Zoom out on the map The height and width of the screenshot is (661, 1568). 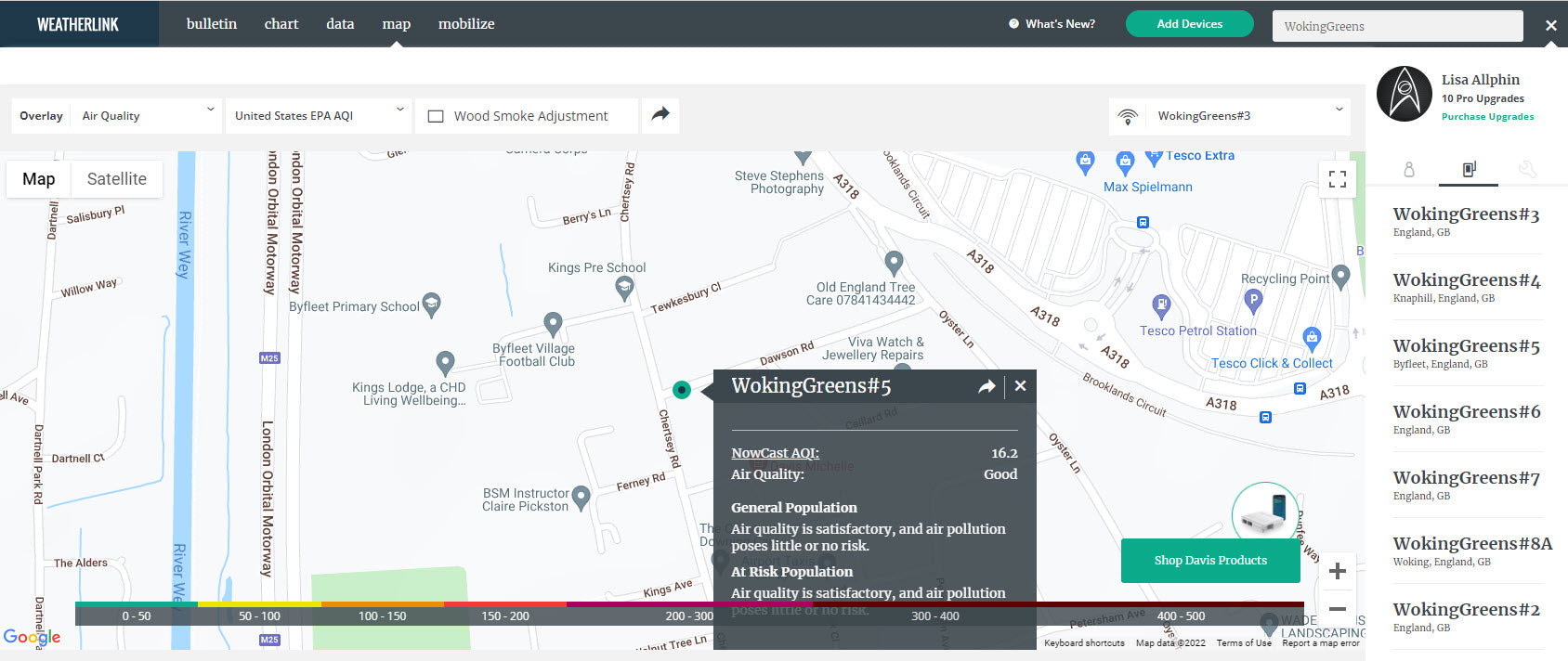point(1337,609)
